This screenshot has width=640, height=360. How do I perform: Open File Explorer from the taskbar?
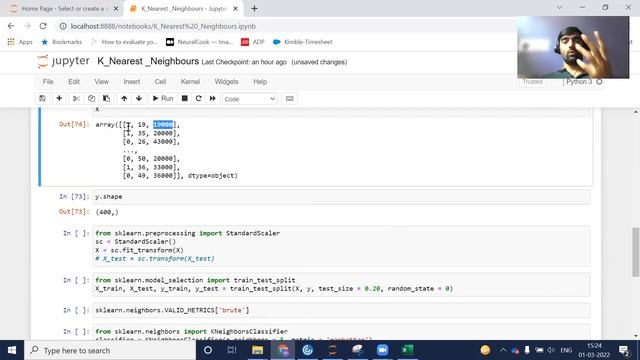click(257, 350)
